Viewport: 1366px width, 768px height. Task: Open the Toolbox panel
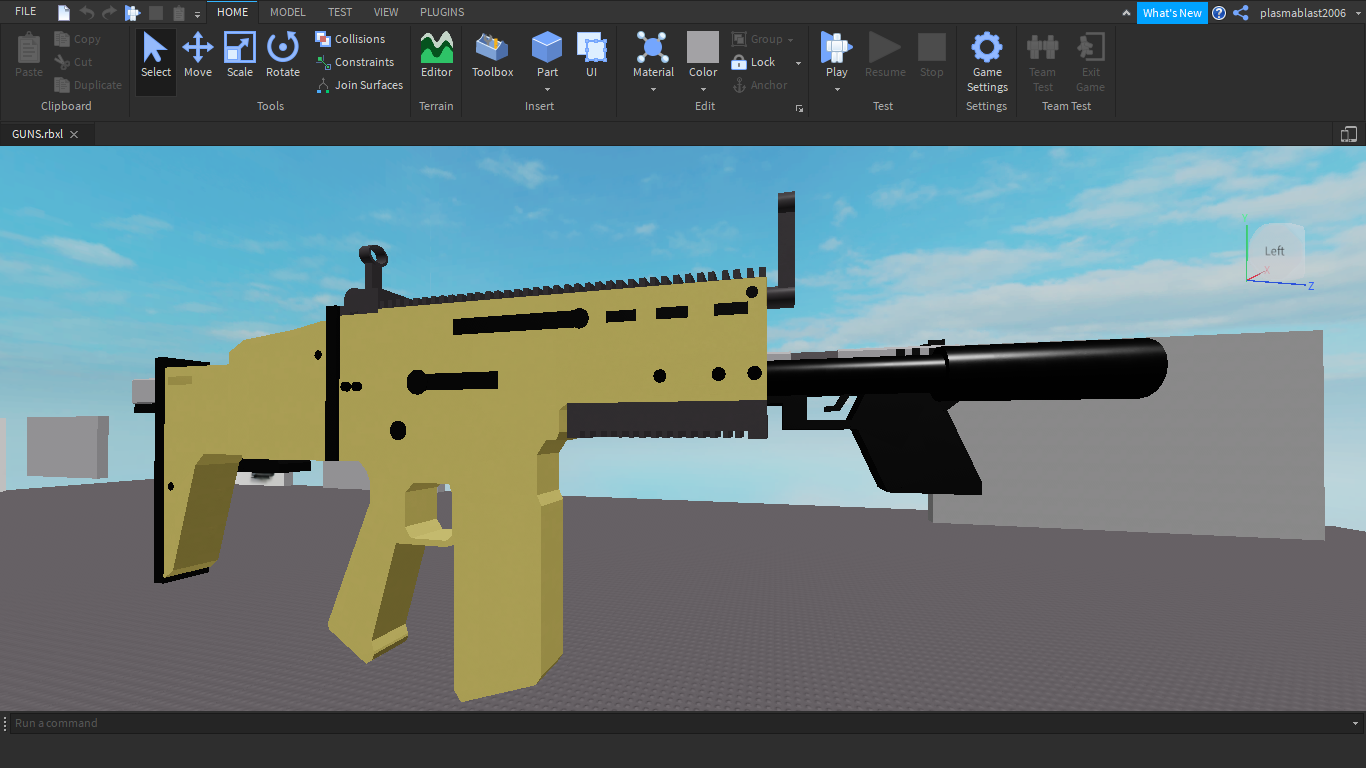(x=492, y=55)
